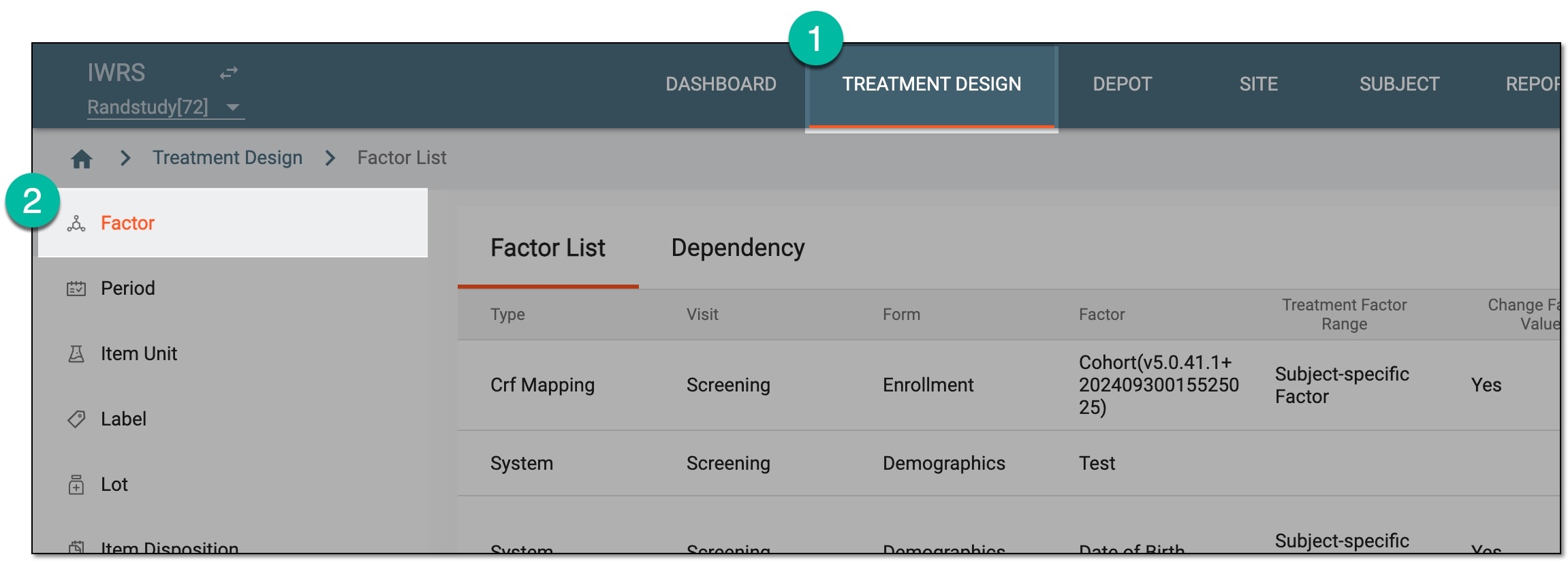
Task: Select the Factor List sub-tab
Action: tap(548, 248)
